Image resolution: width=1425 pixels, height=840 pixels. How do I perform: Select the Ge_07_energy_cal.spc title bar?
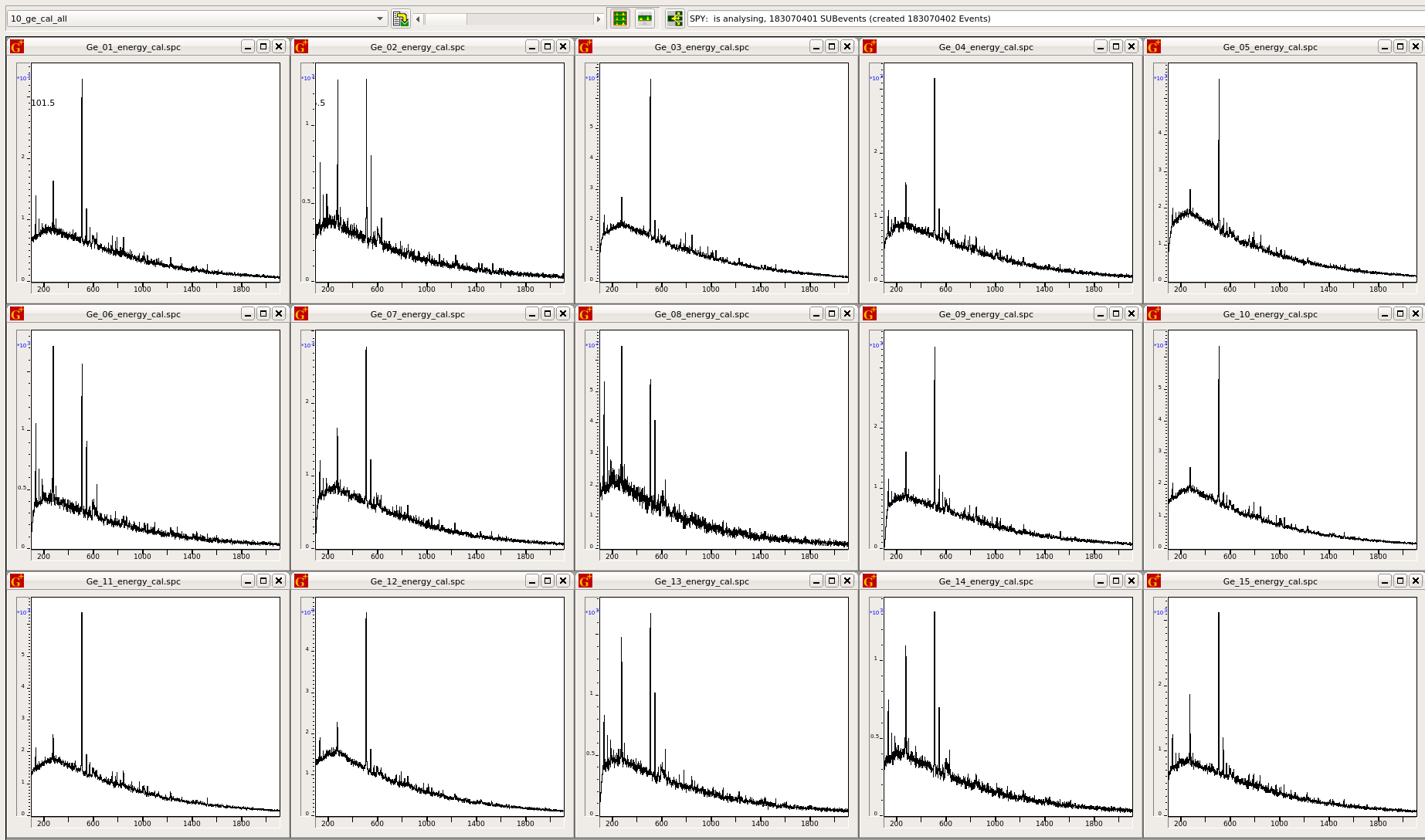(417, 314)
